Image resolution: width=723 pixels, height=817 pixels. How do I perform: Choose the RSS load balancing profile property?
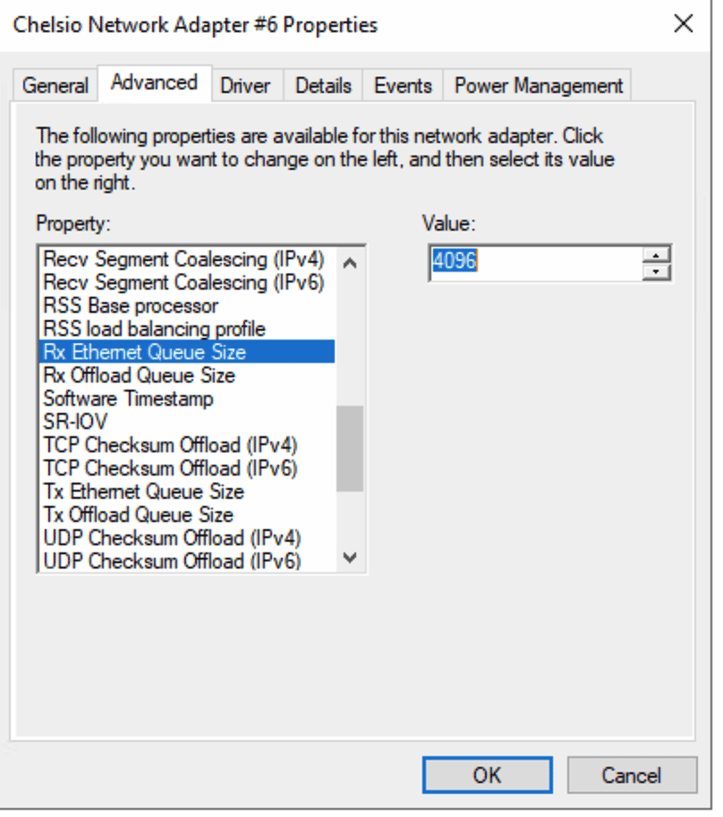[144, 329]
